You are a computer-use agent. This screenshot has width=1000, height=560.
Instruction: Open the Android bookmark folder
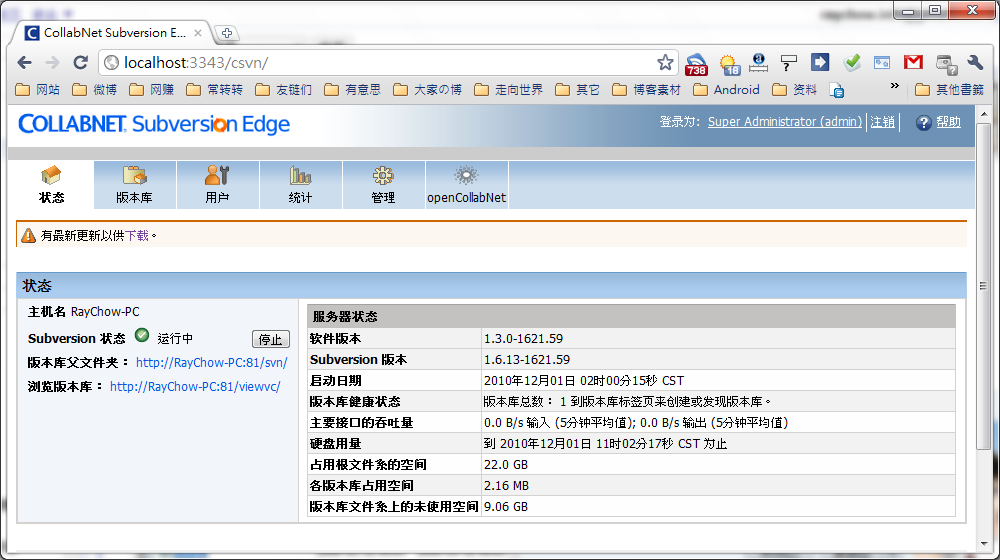tap(726, 90)
